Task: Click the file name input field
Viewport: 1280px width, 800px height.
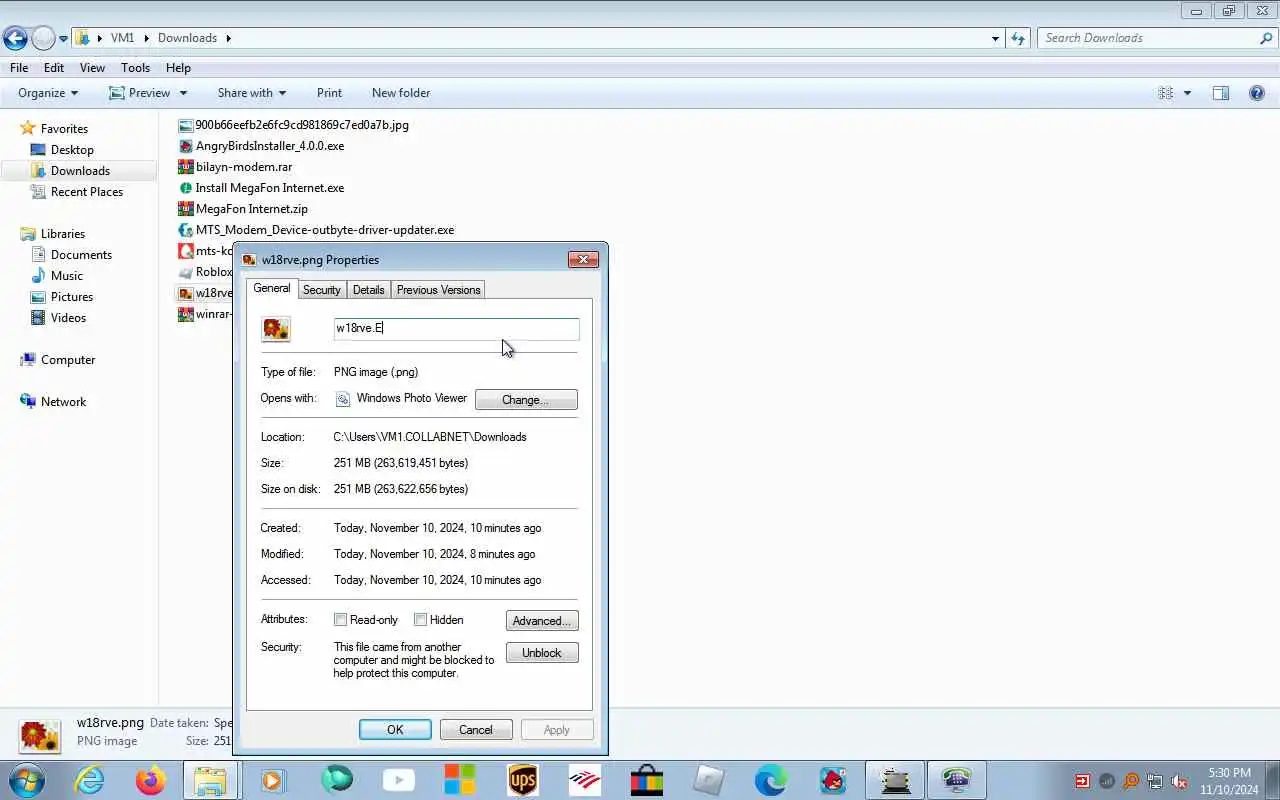Action: 456,329
